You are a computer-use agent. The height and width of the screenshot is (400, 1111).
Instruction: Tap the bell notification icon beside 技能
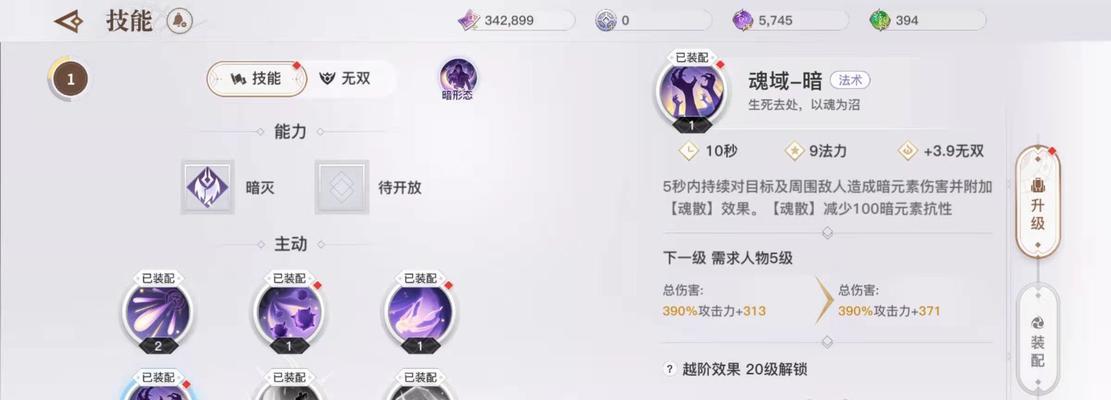click(179, 21)
